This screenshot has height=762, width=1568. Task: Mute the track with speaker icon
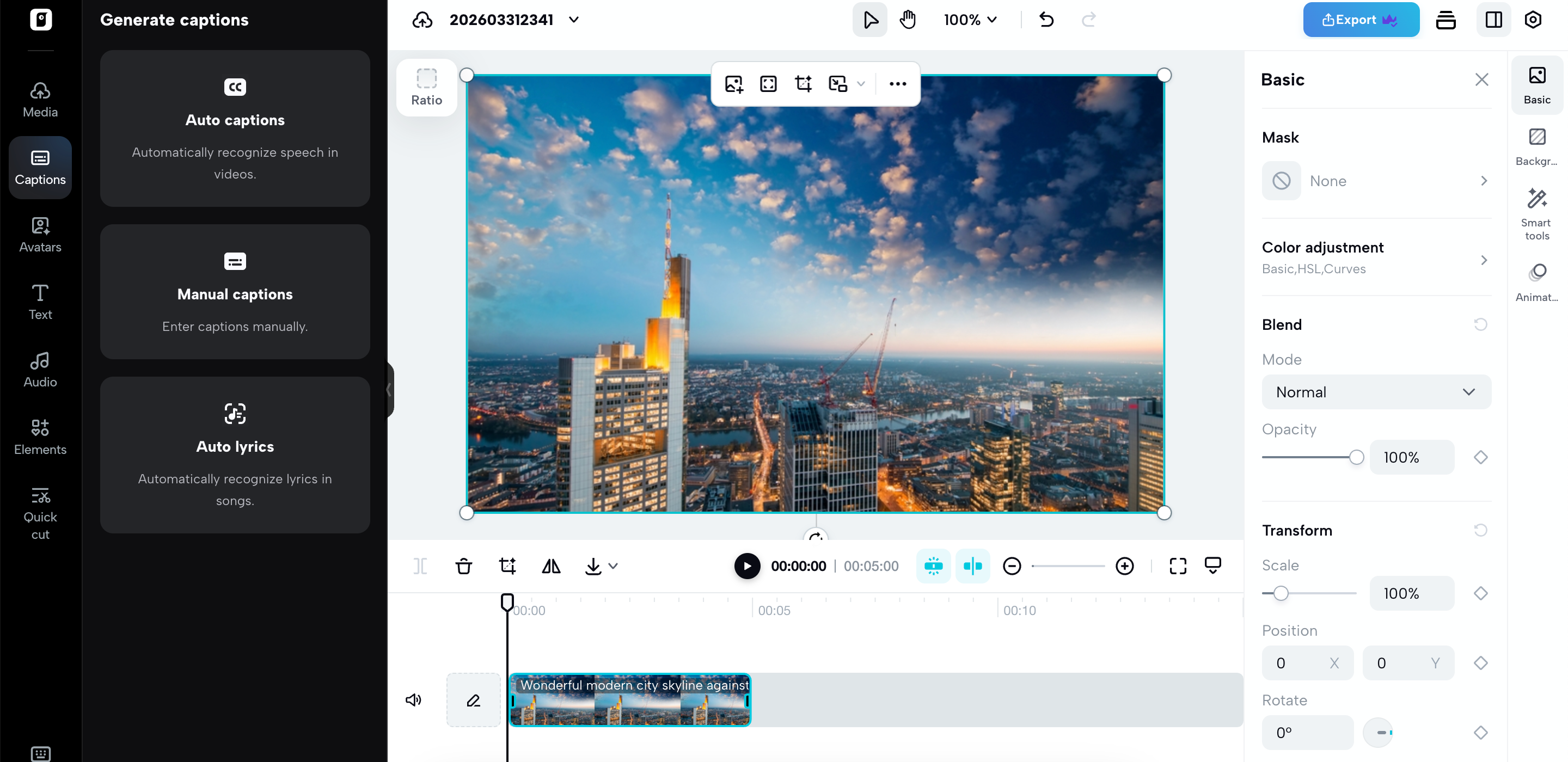coord(413,700)
